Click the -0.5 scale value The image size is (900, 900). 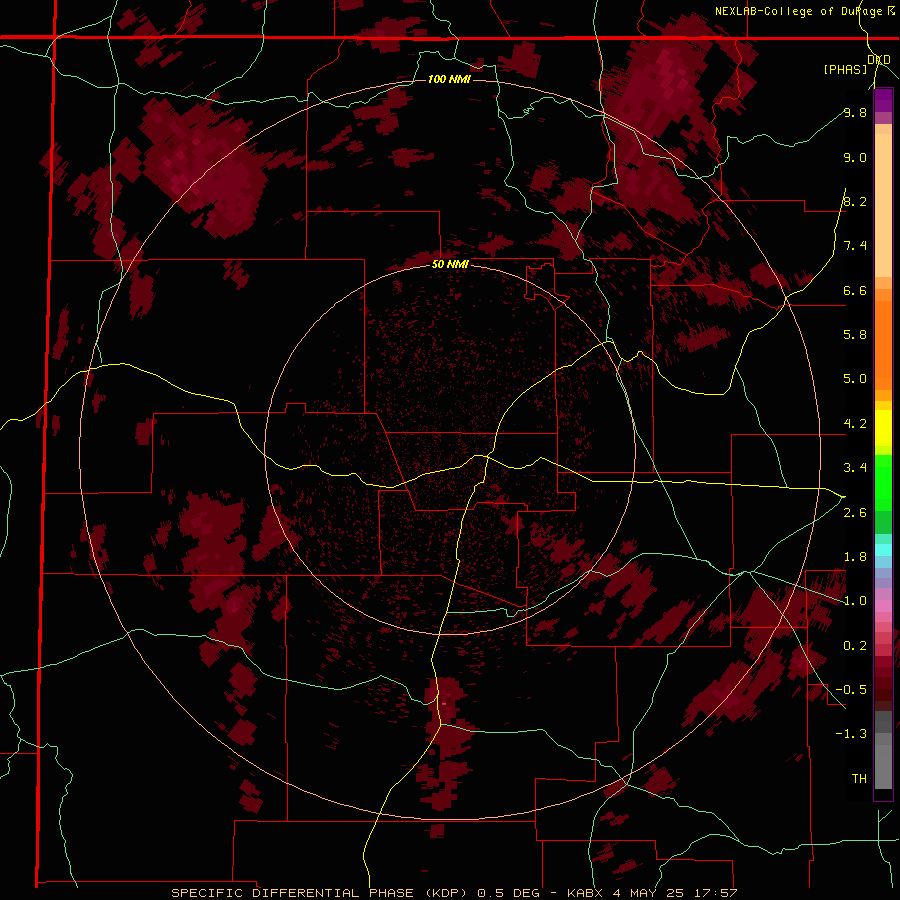tap(851, 690)
